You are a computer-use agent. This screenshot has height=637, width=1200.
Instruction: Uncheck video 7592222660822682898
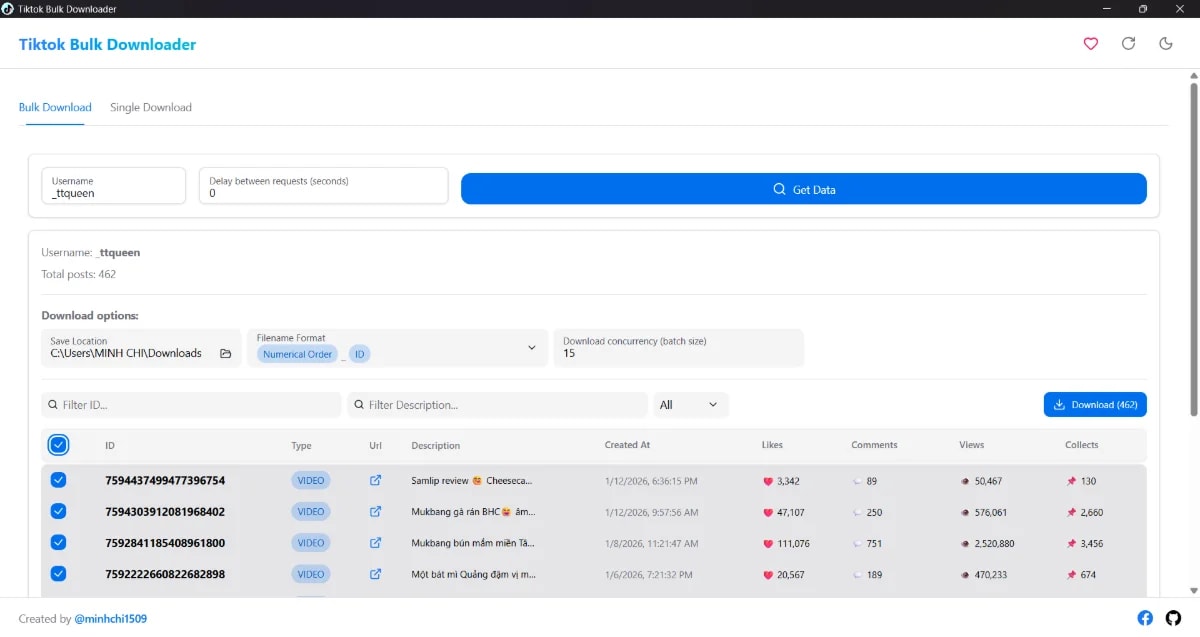(x=59, y=574)
